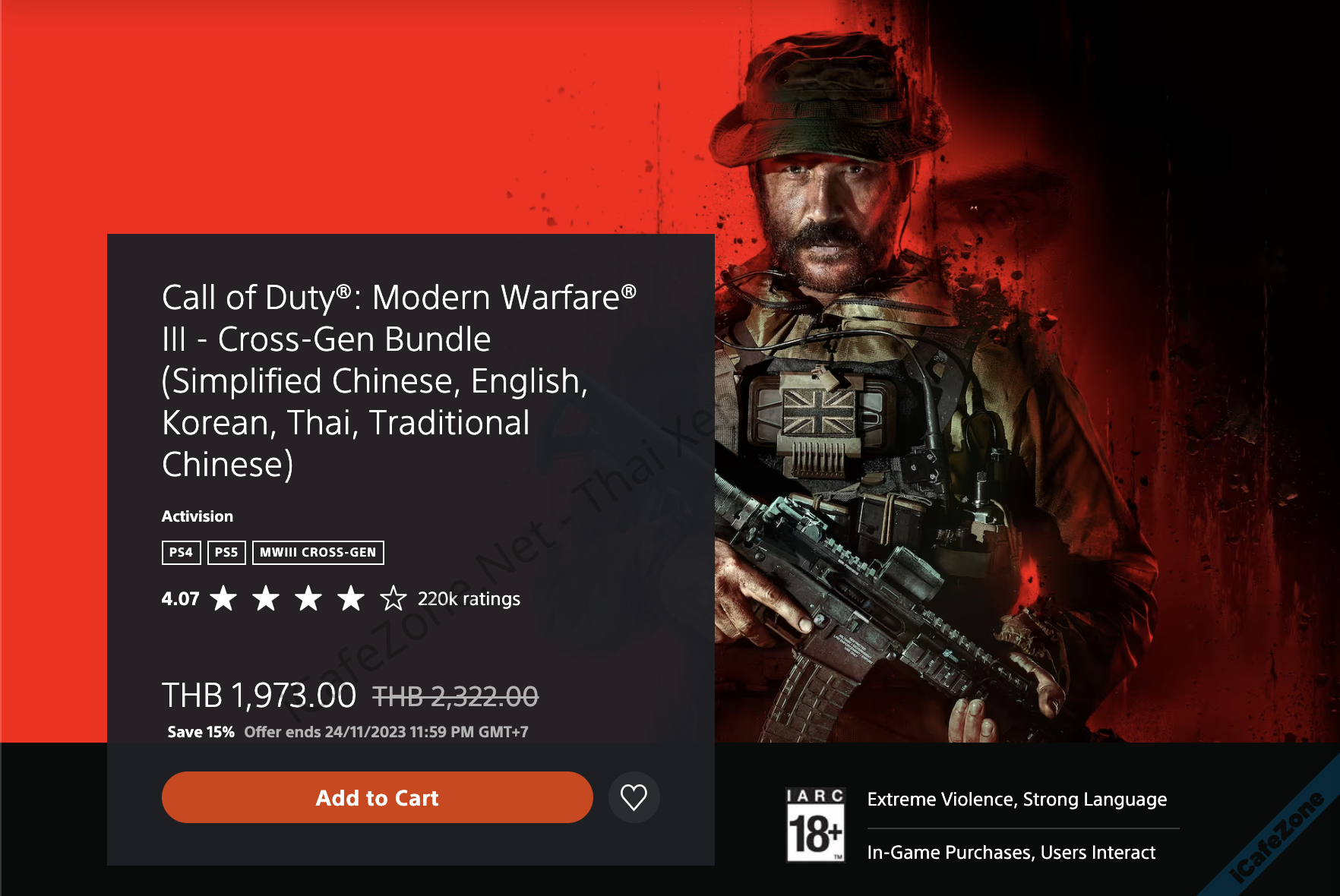The width and height of the screenshot is (1340, 896).
Task: Select the PS5 platform tag
Action: [x=226, y=552]
